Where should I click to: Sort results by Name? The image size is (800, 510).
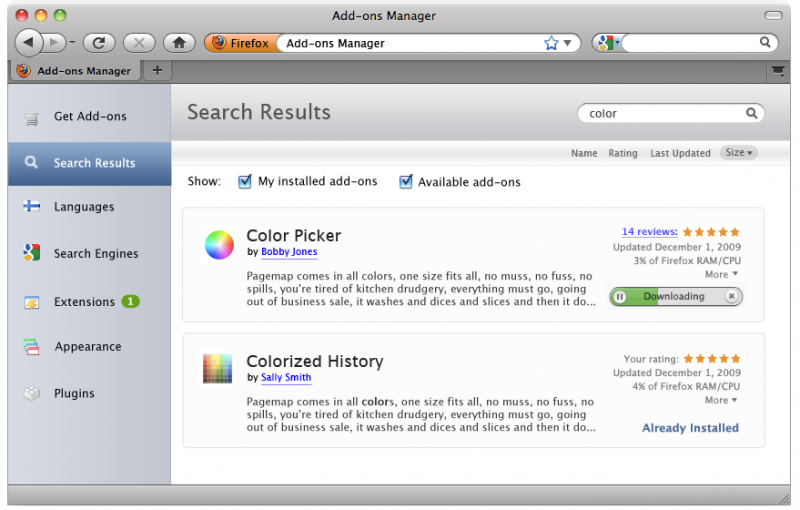click(584, 153)
